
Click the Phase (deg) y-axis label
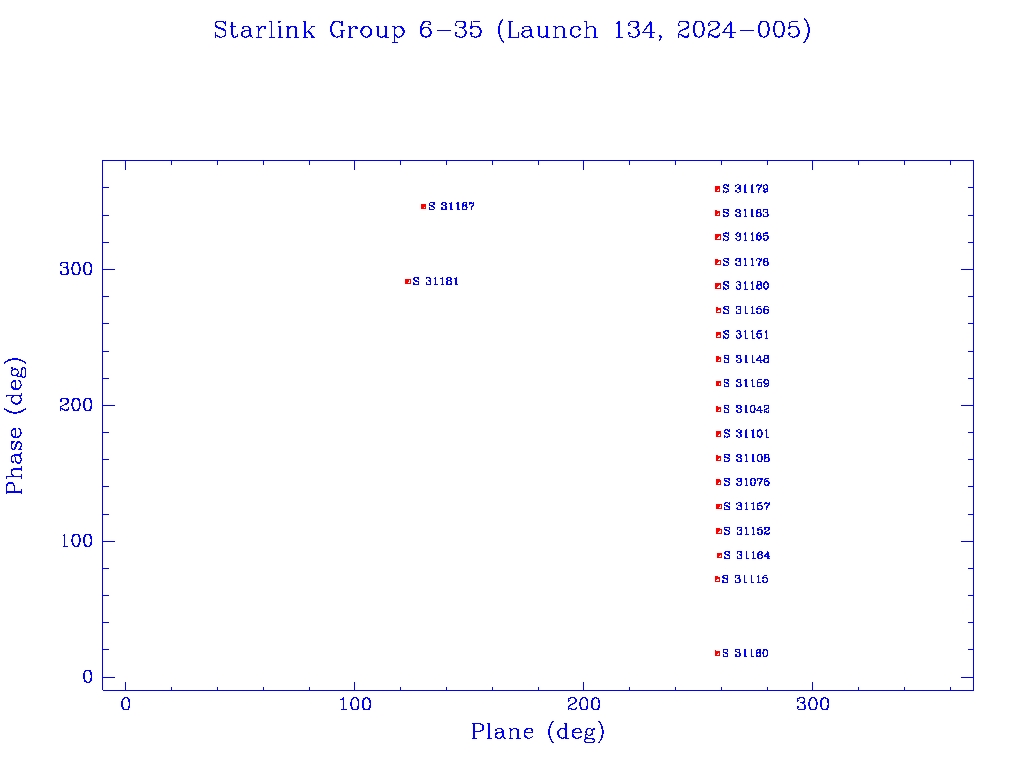pos(15,425)
